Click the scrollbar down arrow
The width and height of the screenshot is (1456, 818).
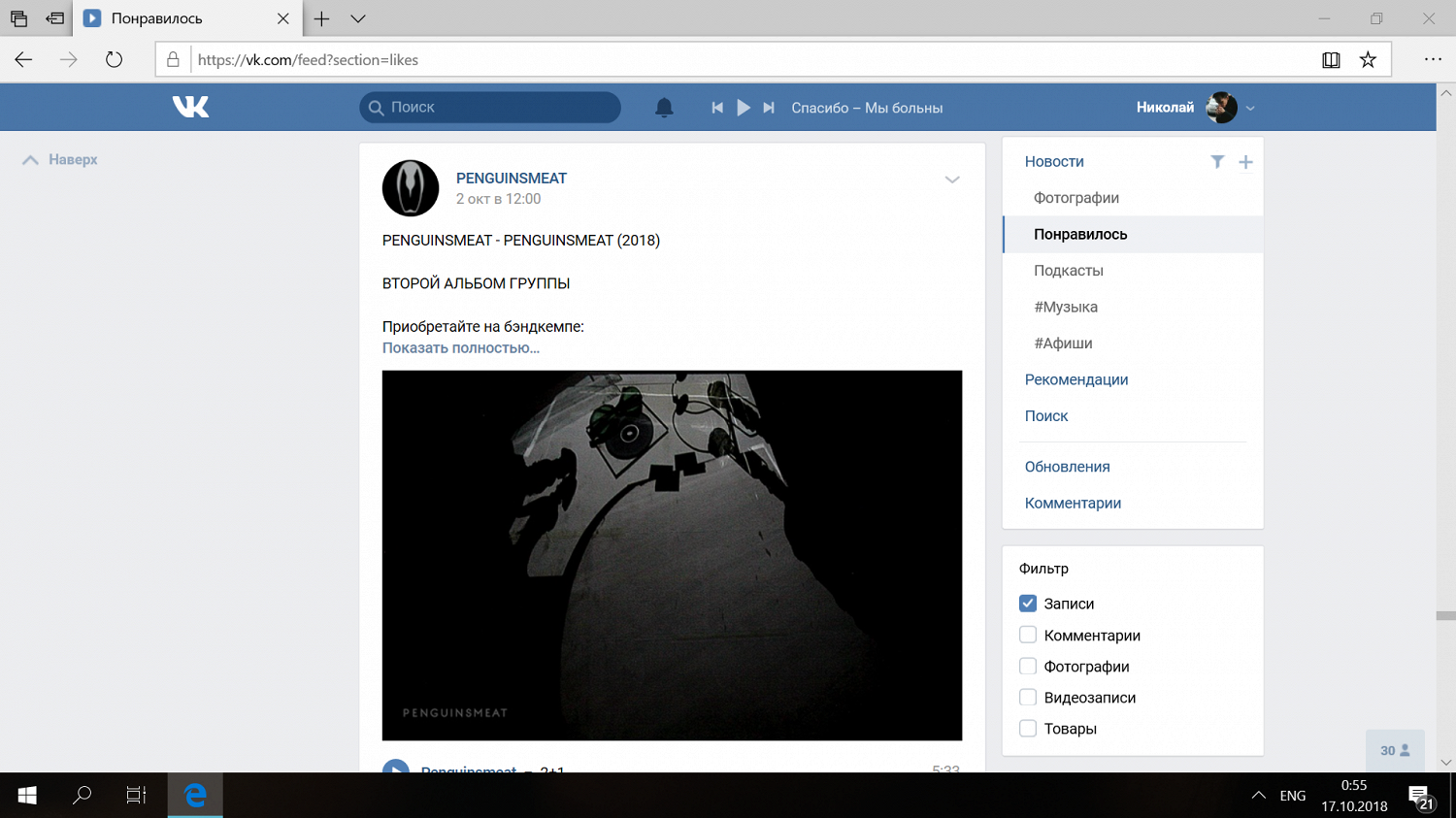pos(1446,763)
